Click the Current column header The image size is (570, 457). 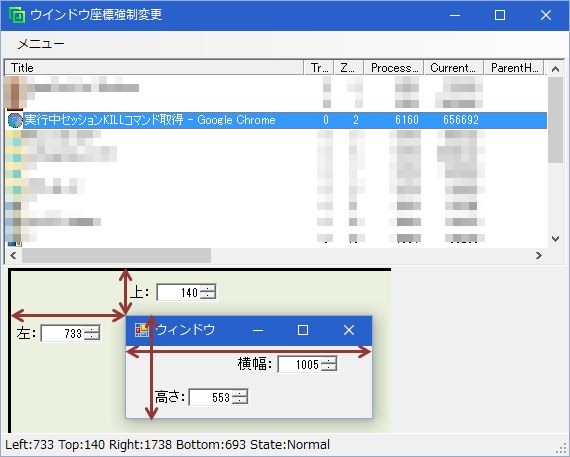click(x=454, y=68)
